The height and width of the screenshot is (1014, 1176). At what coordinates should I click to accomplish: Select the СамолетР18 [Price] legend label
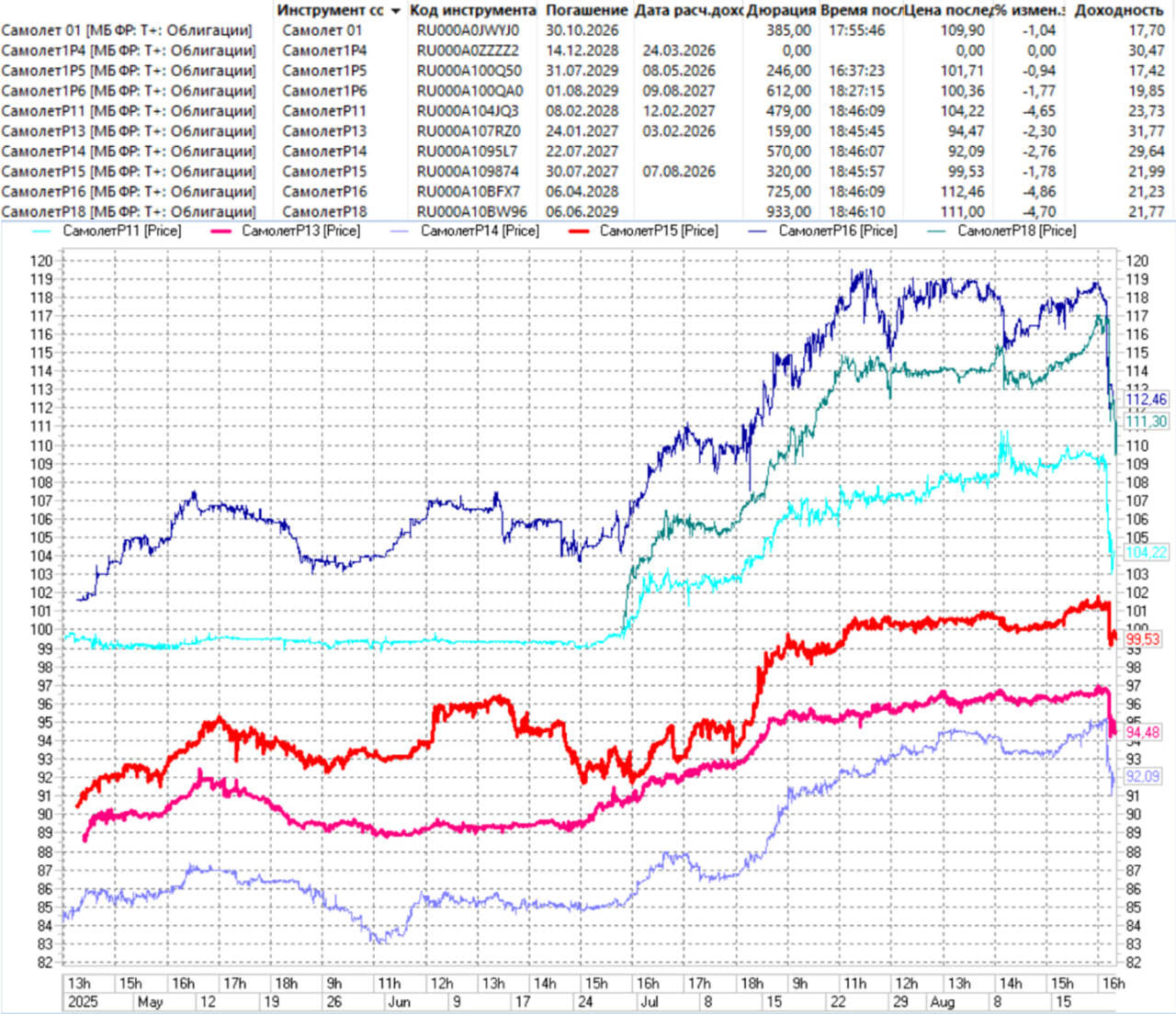(1017, 231)
